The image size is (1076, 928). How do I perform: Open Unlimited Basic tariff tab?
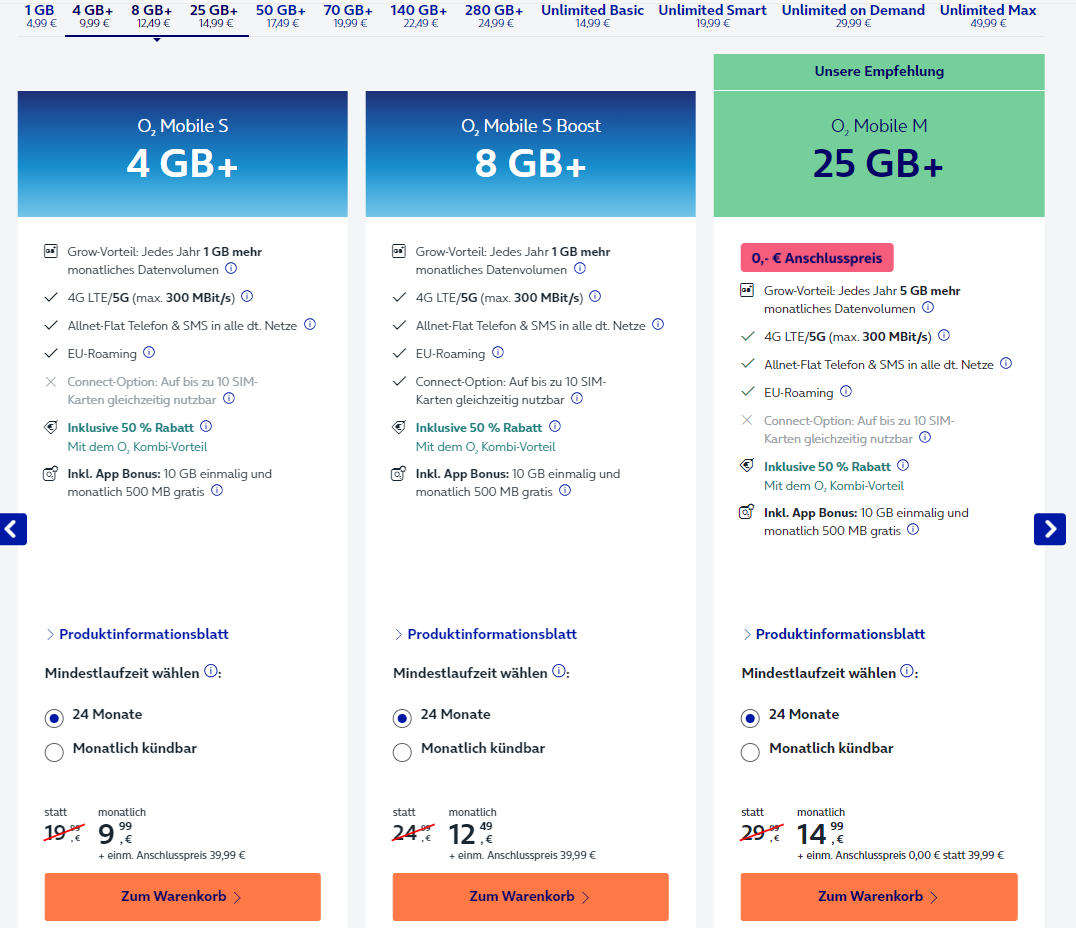[593, 16]
